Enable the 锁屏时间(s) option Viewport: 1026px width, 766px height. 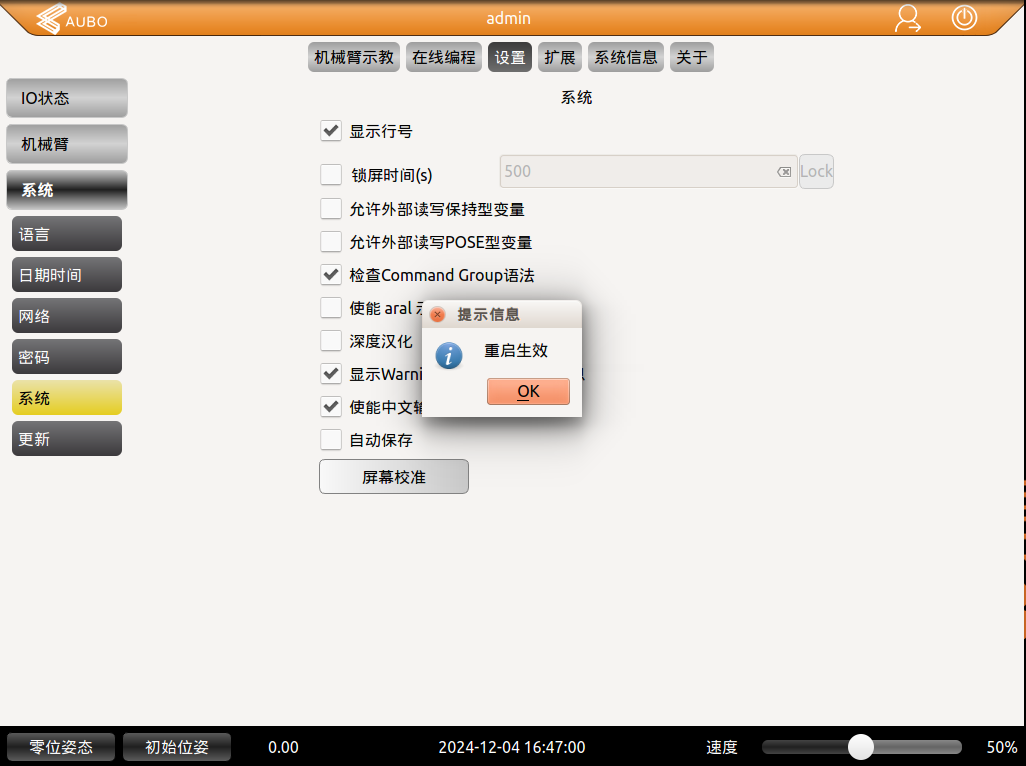(x=331, y=174)
